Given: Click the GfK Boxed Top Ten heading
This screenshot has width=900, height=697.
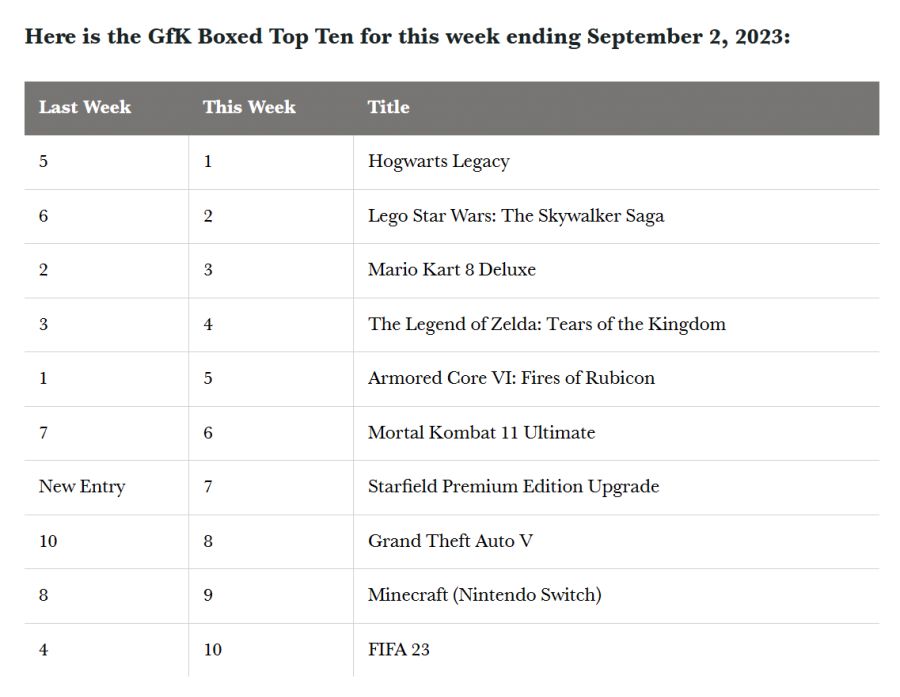Looking at the screenshot, I should pos(407,37).
